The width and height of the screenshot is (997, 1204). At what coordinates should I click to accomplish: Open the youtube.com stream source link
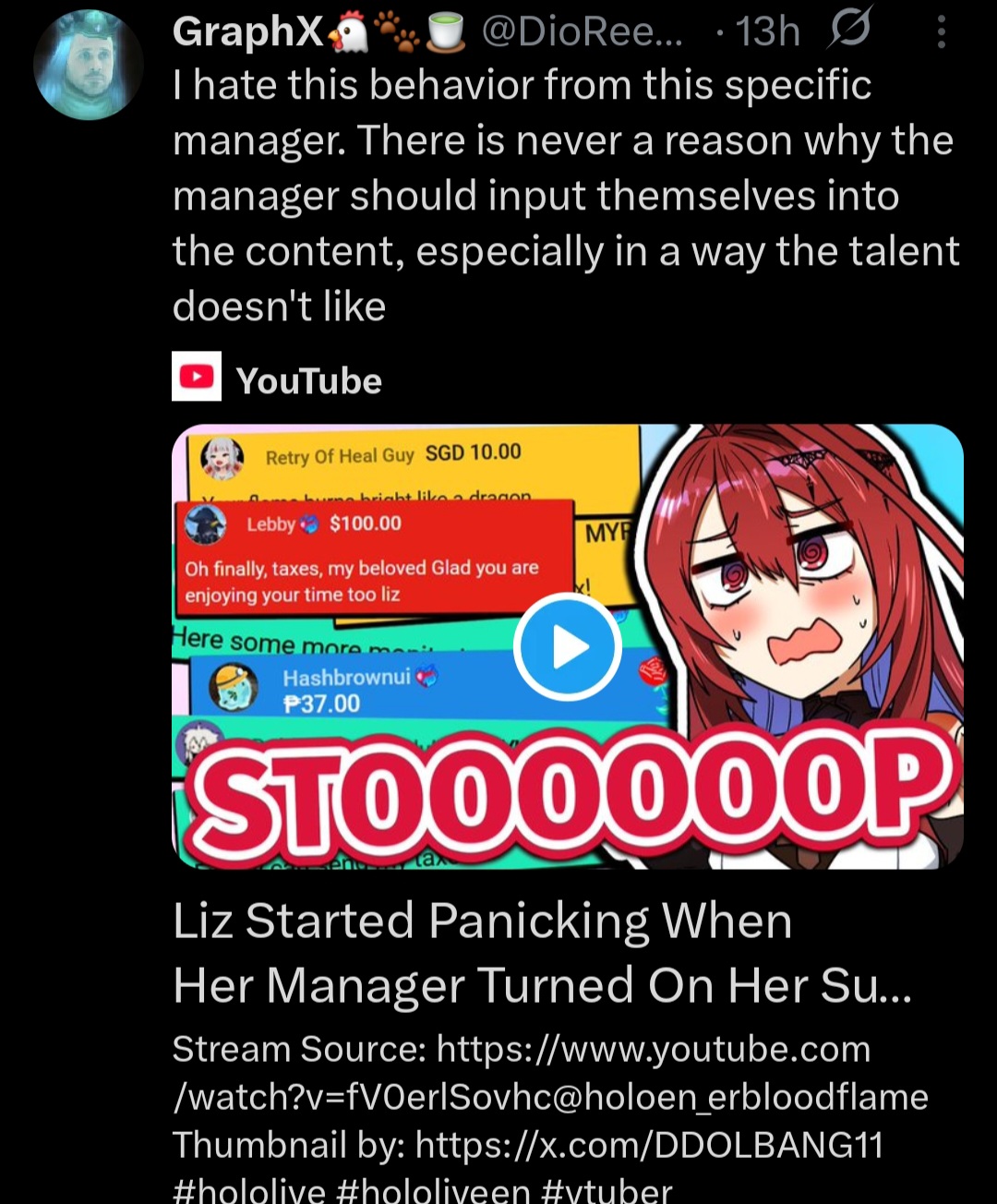[x=550, y=1073]
